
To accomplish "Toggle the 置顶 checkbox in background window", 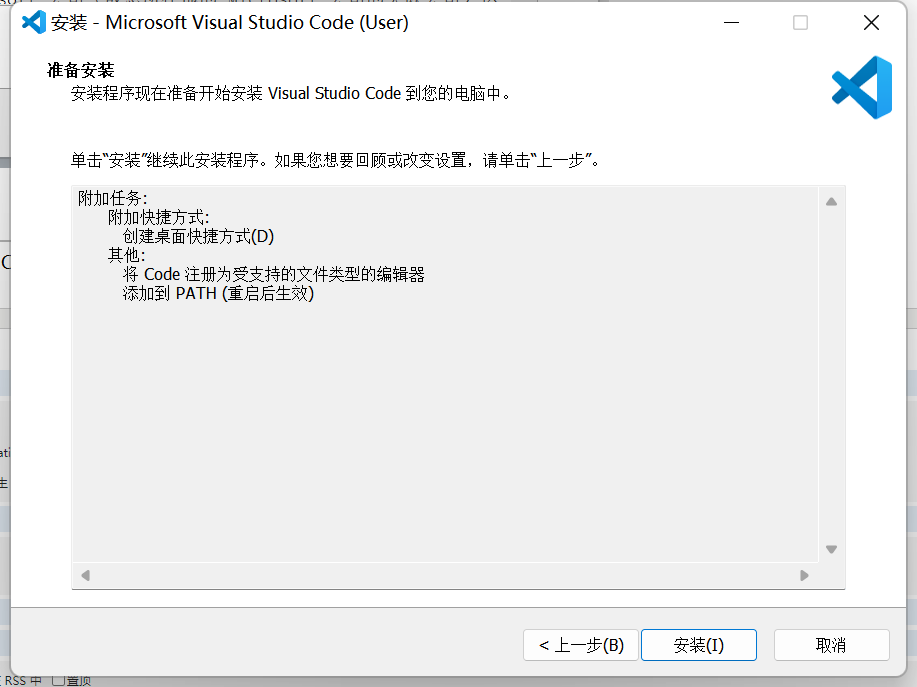I will (x=58, y=681).
